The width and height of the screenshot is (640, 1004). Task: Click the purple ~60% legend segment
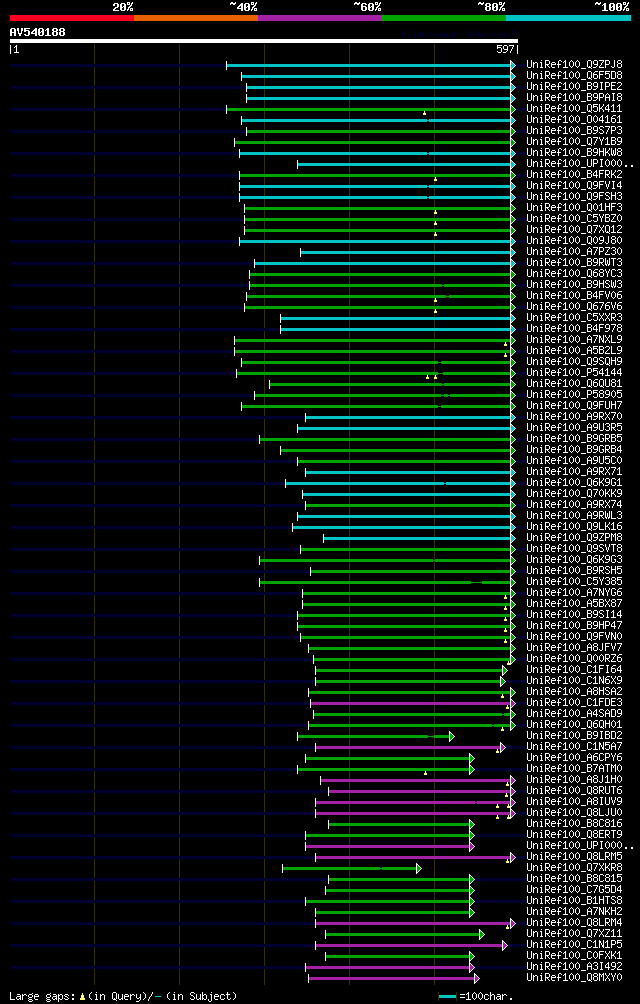point(320,18)
